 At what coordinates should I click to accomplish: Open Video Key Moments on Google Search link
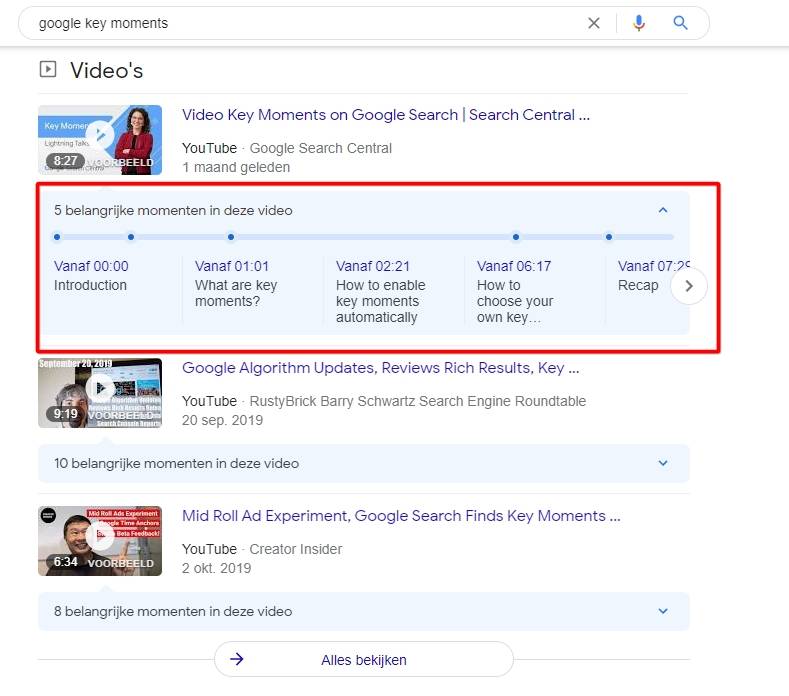(x=386, y=115)
